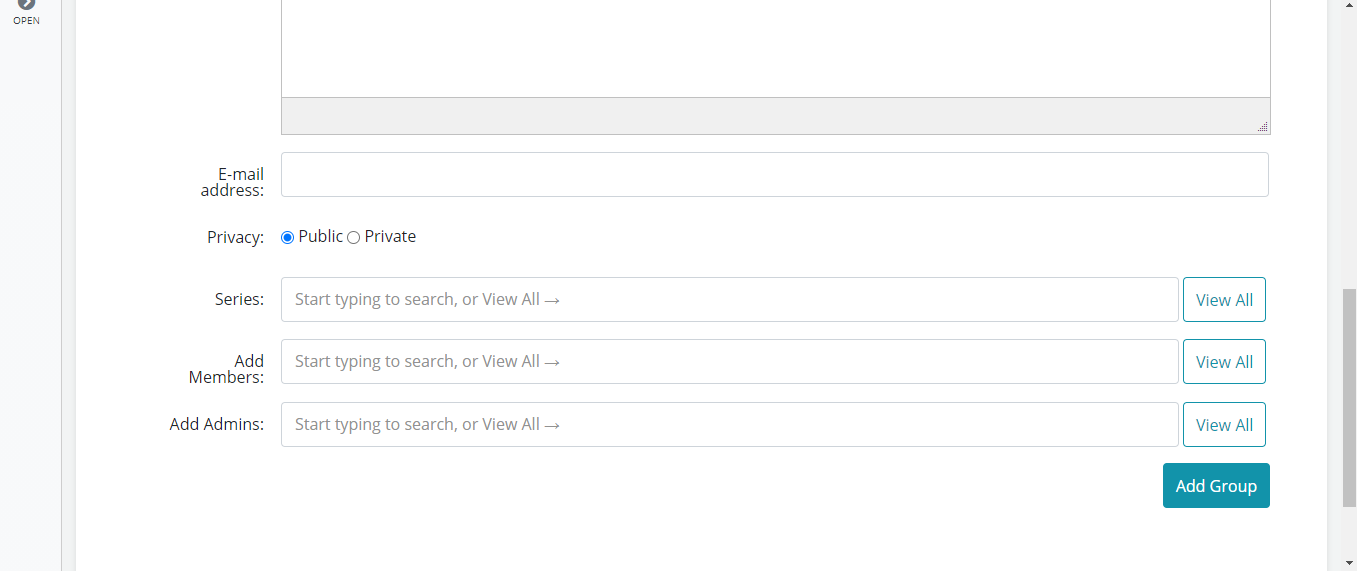Image resolution: width=1357 pixels, height=571 pixels.
Task: Click the Add Admins label
Action: 217,424
